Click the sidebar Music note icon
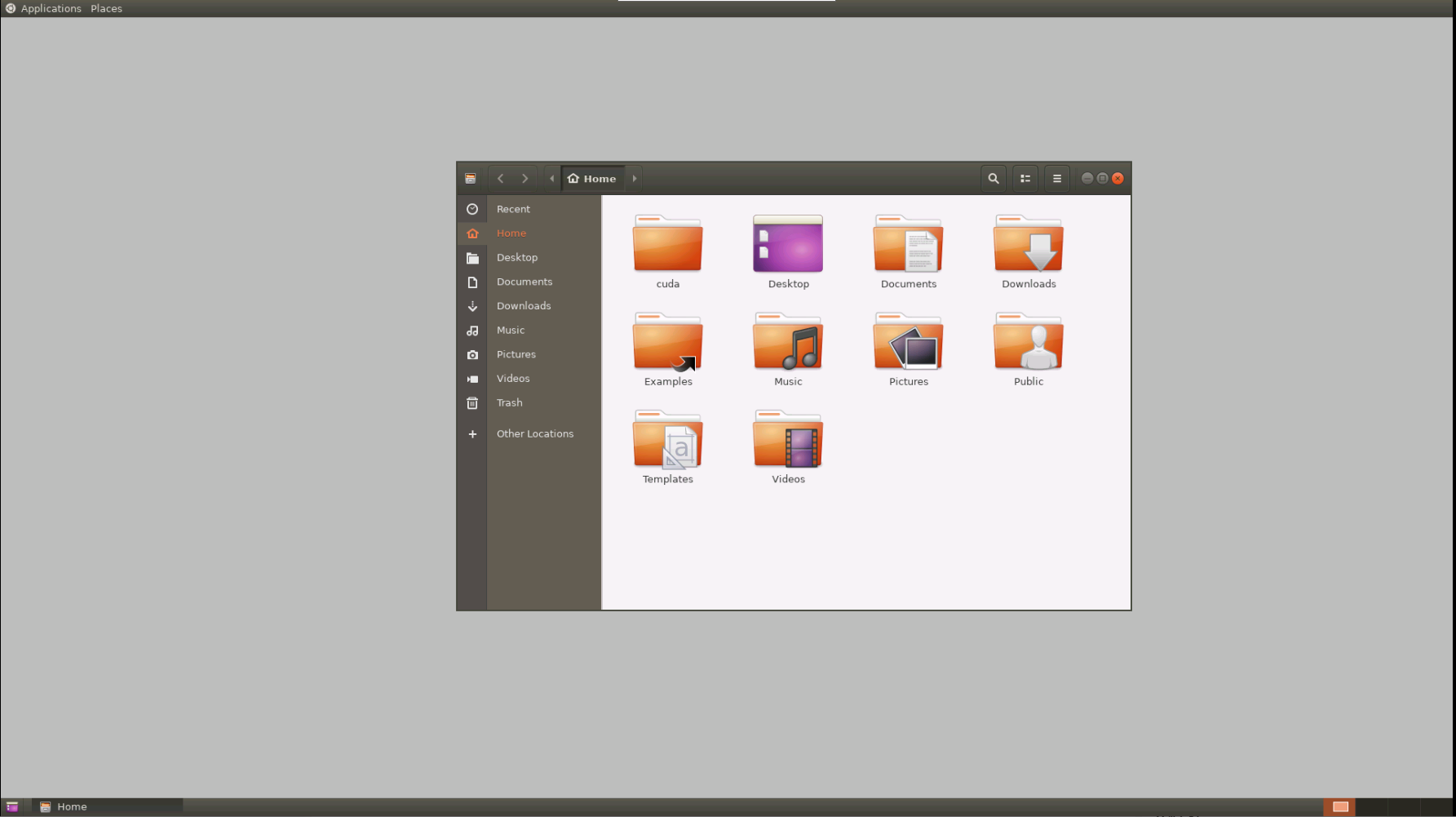 point(472,331)
